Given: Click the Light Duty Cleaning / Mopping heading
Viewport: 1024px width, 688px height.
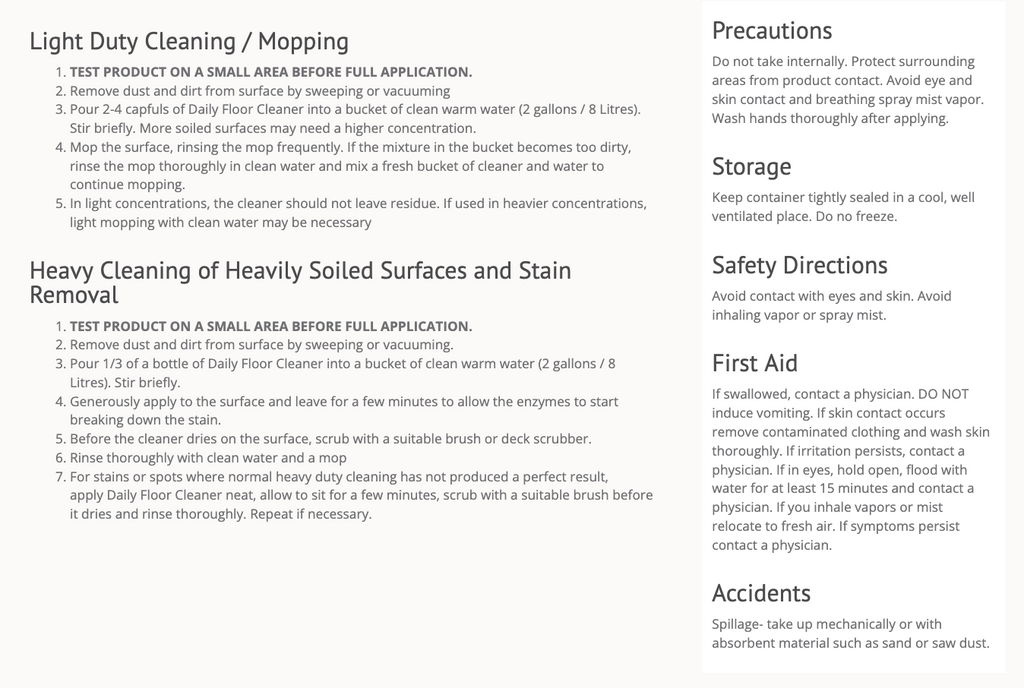Looking at the screenshot, I should [189, 41].
